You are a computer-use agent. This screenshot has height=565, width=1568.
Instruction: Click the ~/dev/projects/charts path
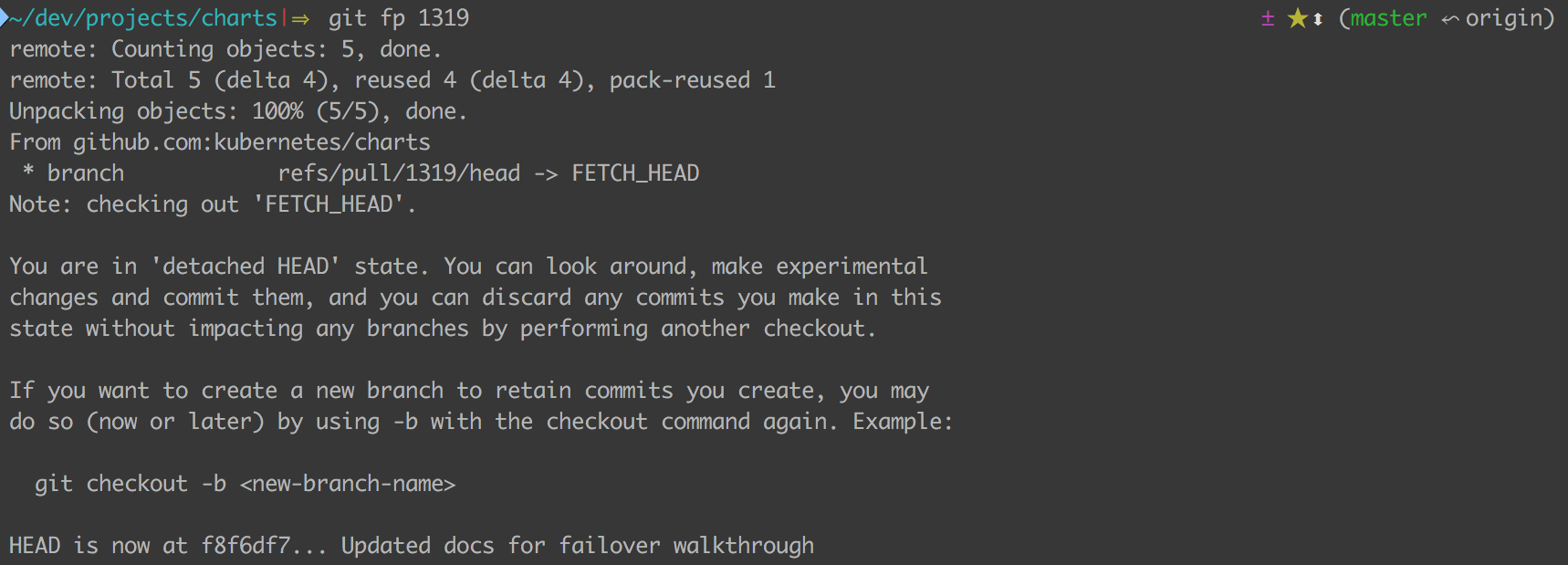click(x=144, y=18)
